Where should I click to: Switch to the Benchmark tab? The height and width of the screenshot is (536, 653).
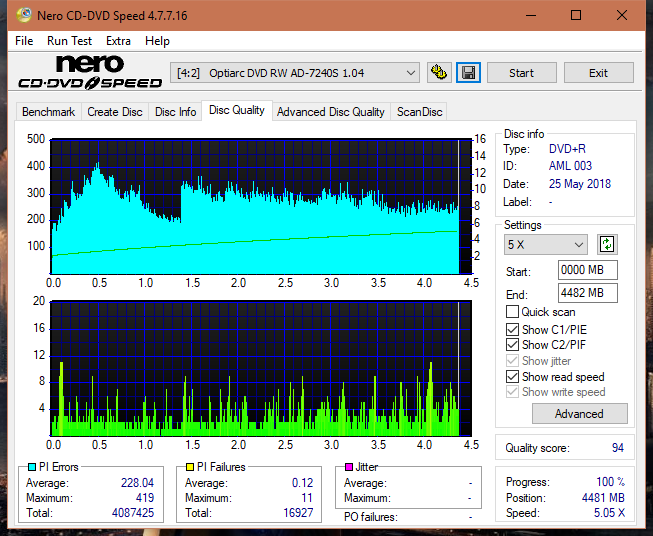(49, 112)
